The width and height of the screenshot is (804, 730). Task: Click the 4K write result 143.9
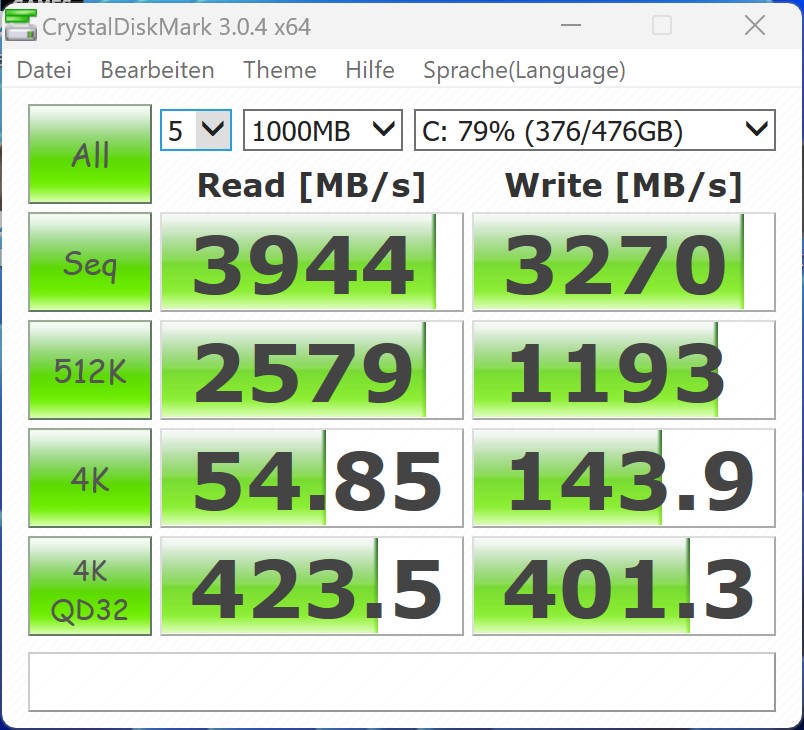click(x=624, y=478)
